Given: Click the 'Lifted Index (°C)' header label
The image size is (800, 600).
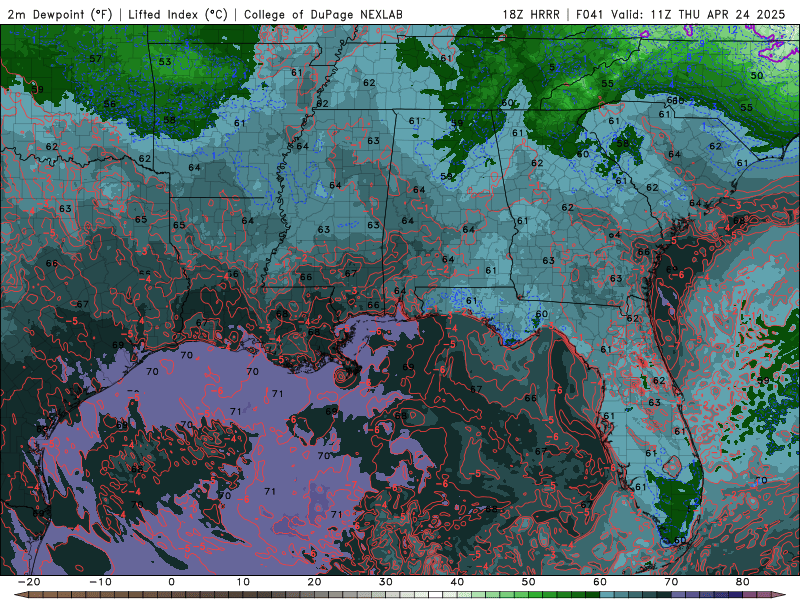Looking at the screenshot, I should (x=178, y=14).
